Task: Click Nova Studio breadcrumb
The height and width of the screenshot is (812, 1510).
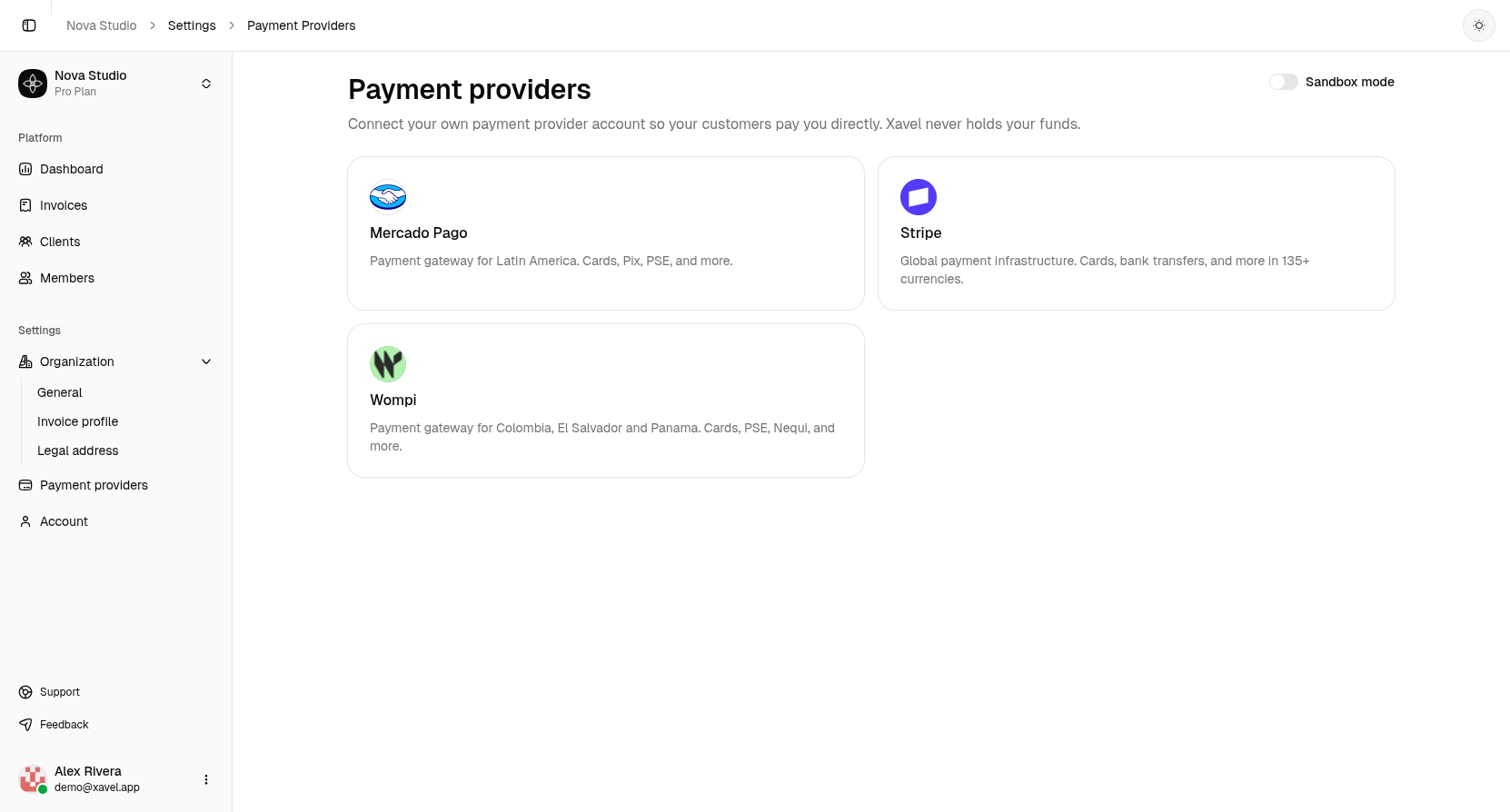Action: pos(102,25)
